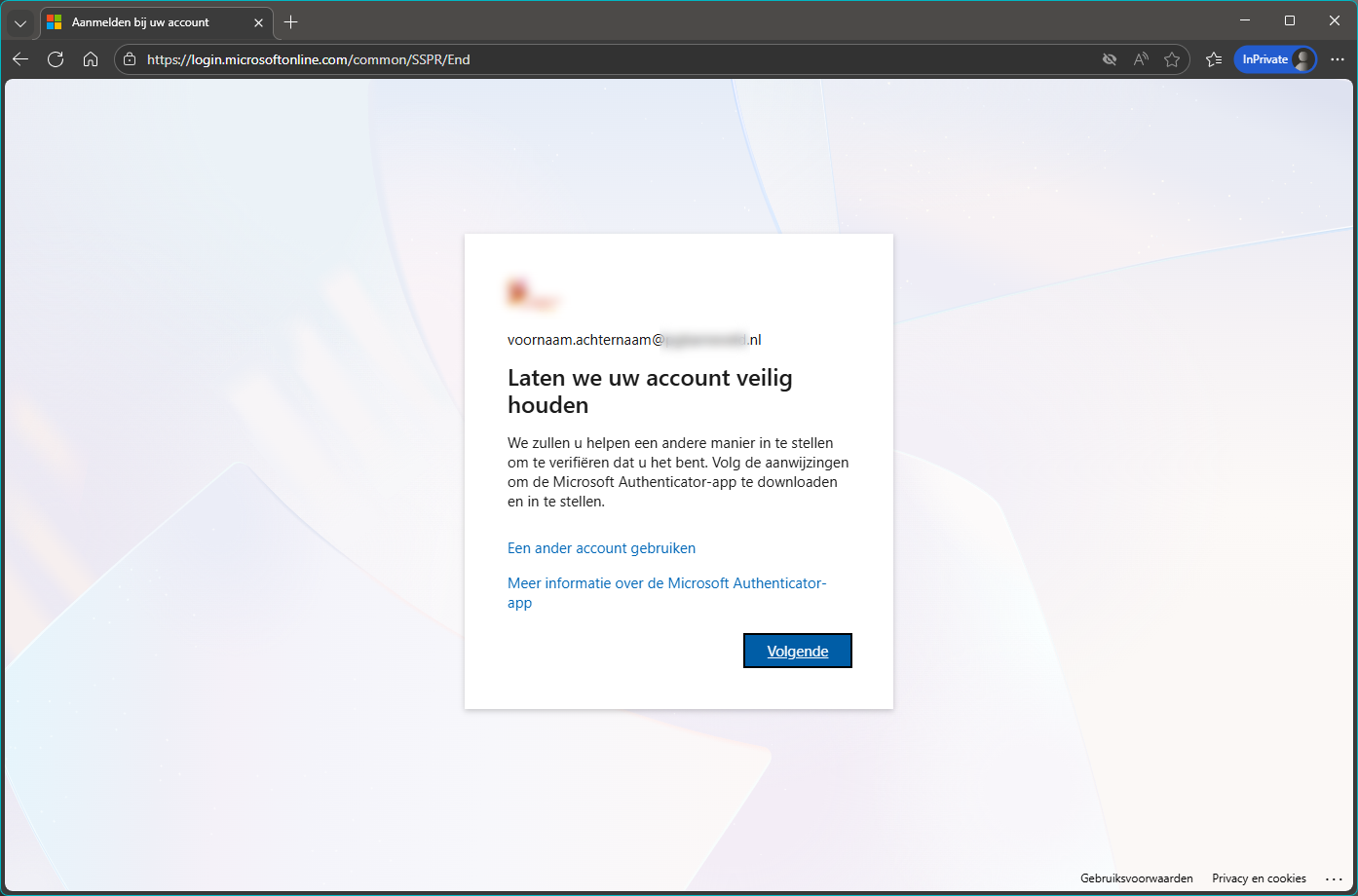Reload the page with refresh icon

(x=56, y=59)
